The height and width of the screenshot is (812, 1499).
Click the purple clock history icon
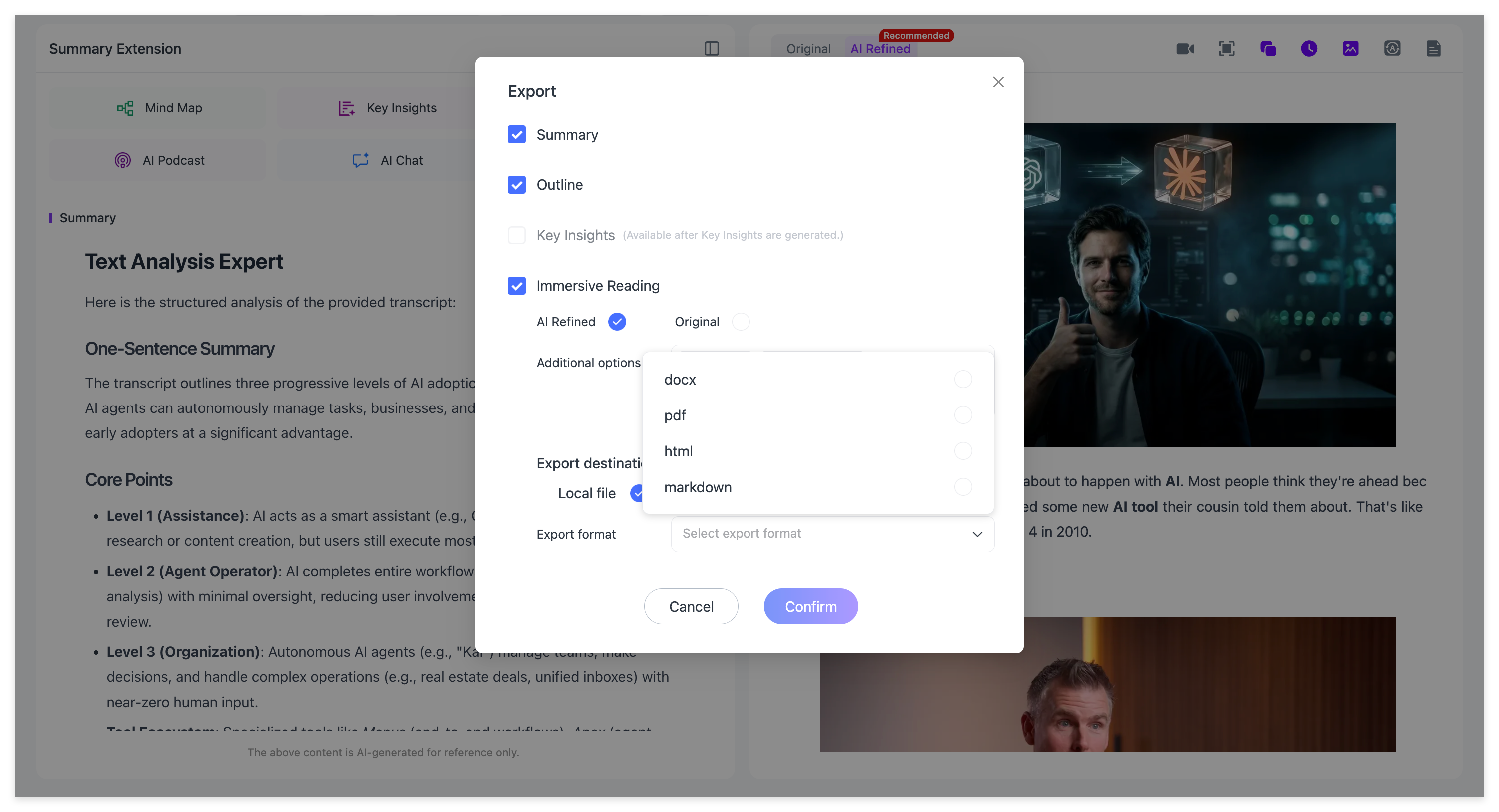coord(1309,49)
